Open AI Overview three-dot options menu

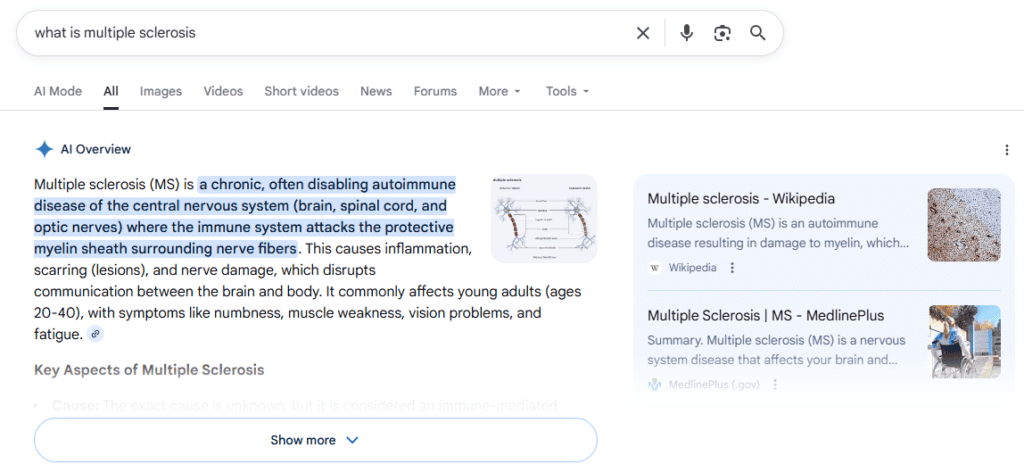(x=1006, y=150)
